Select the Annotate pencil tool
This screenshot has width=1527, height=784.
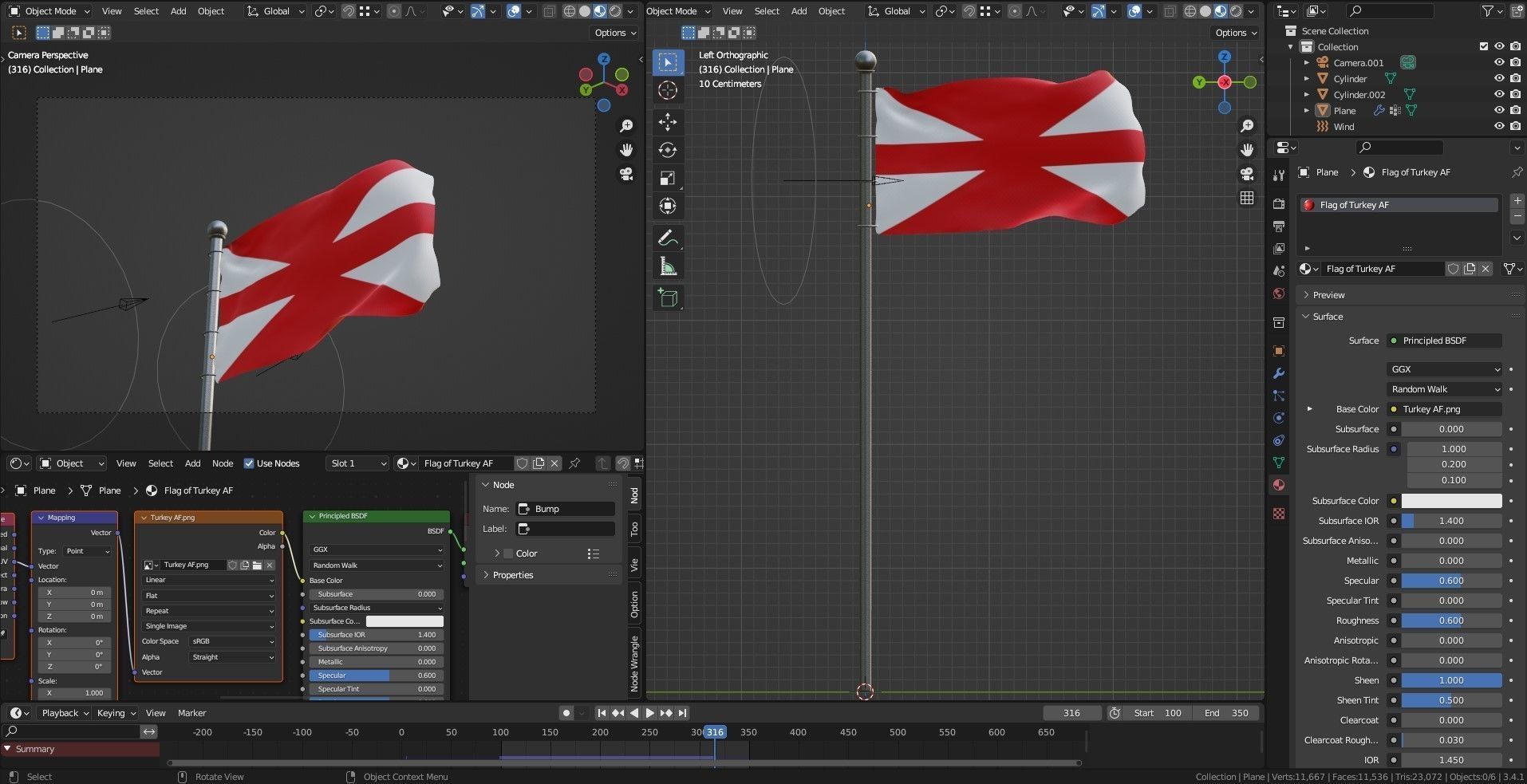coord(668,238)
